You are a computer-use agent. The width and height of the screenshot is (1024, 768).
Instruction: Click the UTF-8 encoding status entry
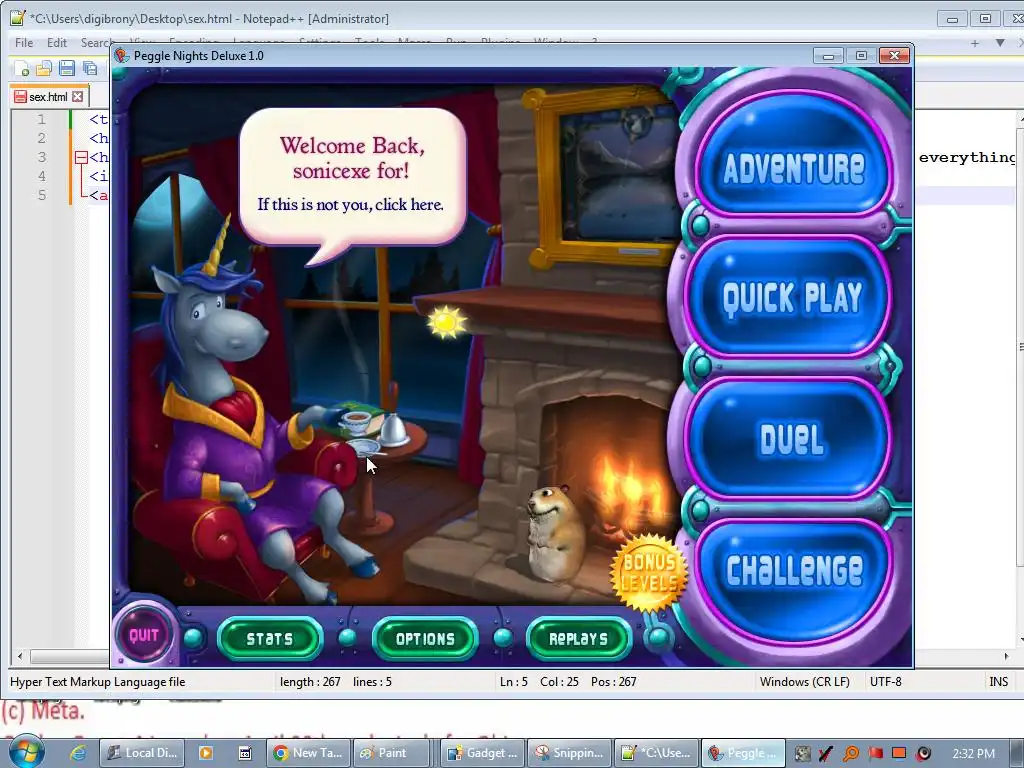click(886, 682)
